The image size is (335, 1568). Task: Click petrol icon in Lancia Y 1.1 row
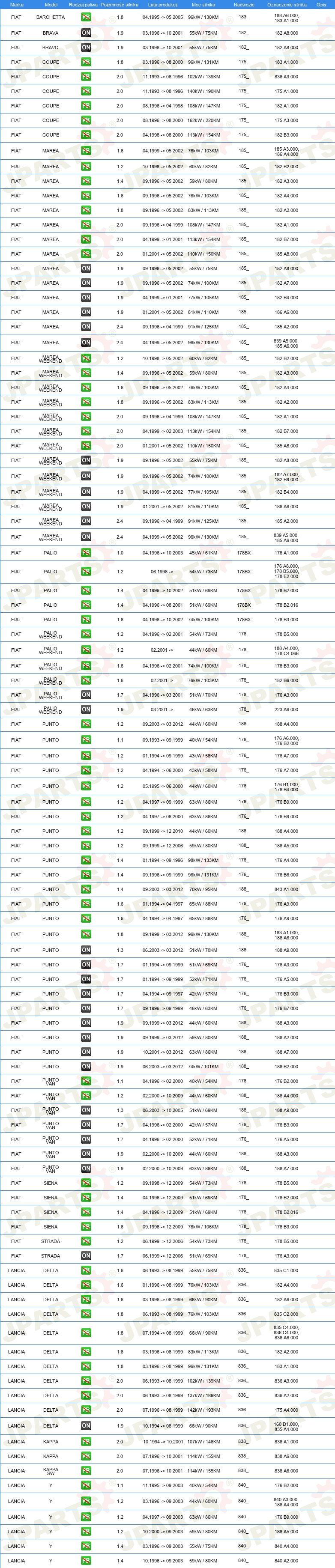pyautogui.click(x=86, y=1485)
